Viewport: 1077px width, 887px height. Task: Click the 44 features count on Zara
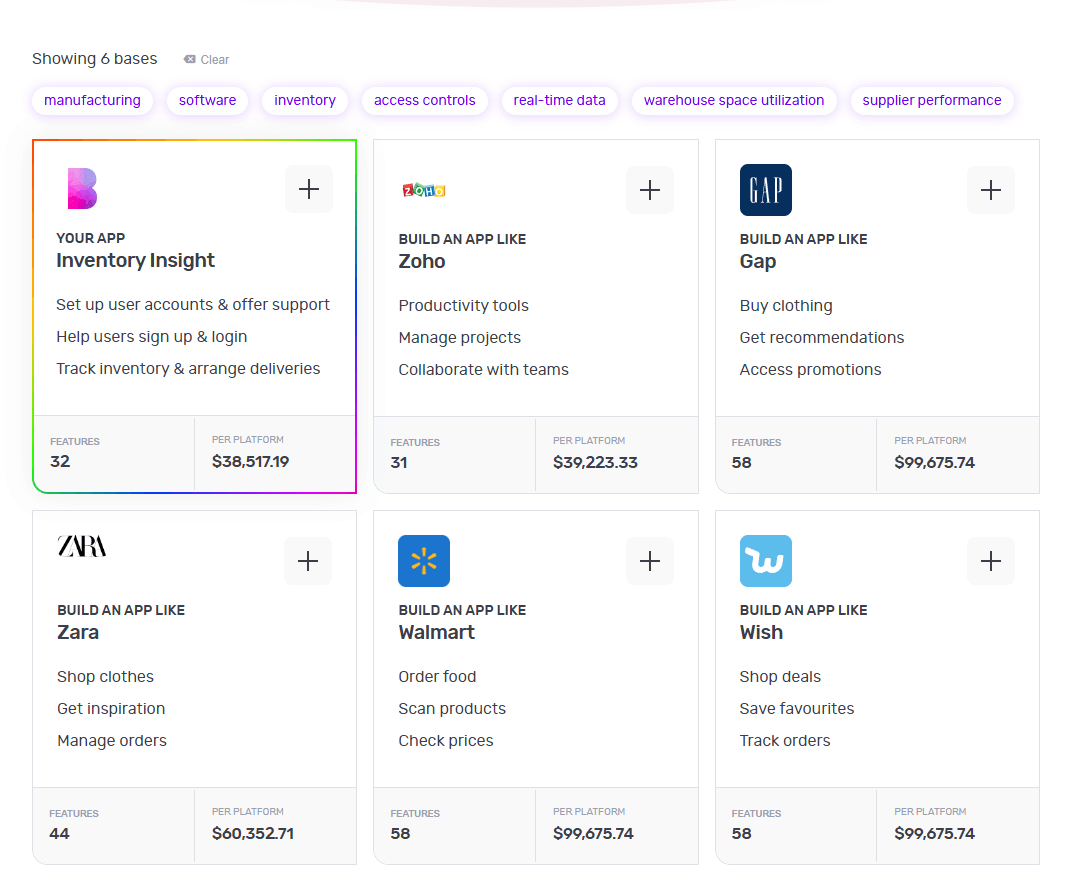point(59,833)
